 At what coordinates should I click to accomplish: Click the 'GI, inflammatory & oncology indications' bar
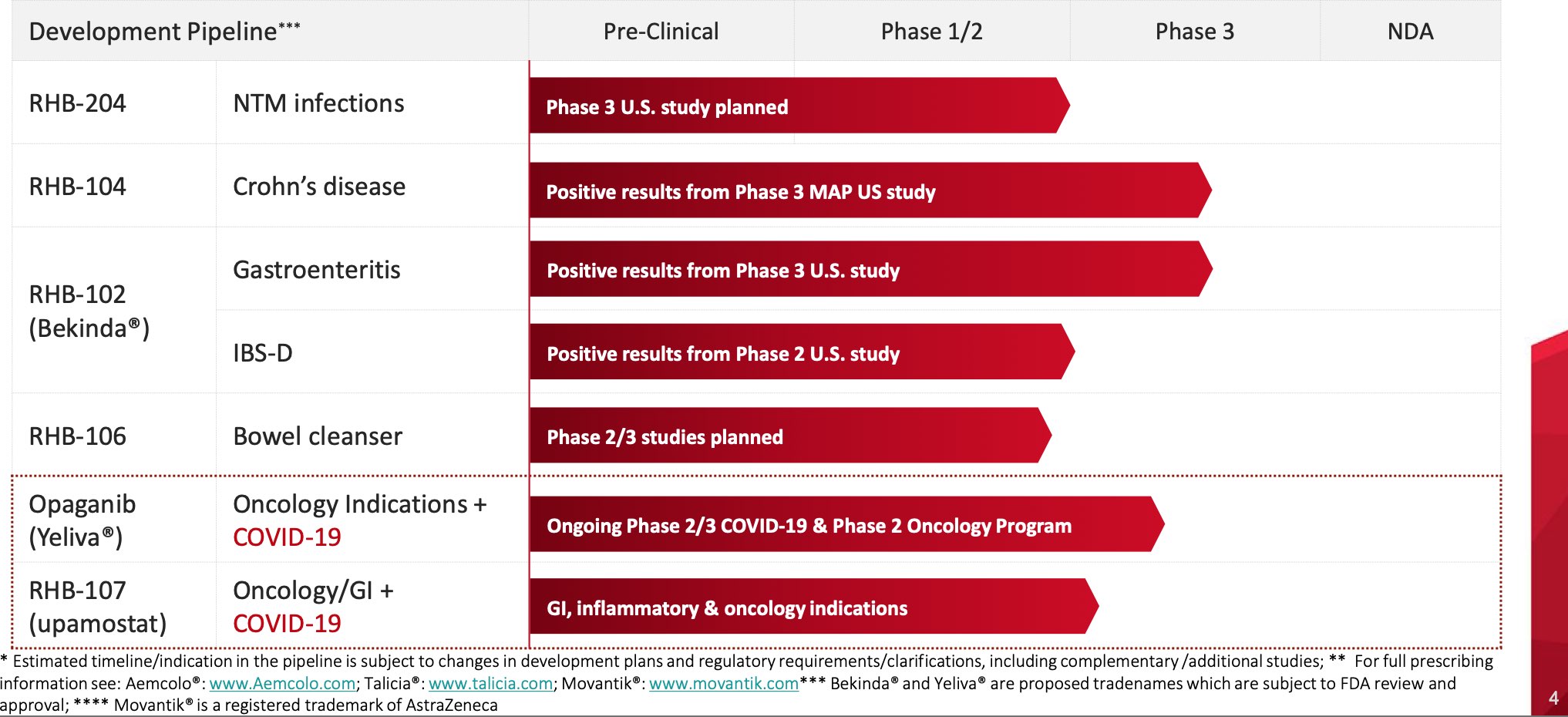(x=809, y=608)
